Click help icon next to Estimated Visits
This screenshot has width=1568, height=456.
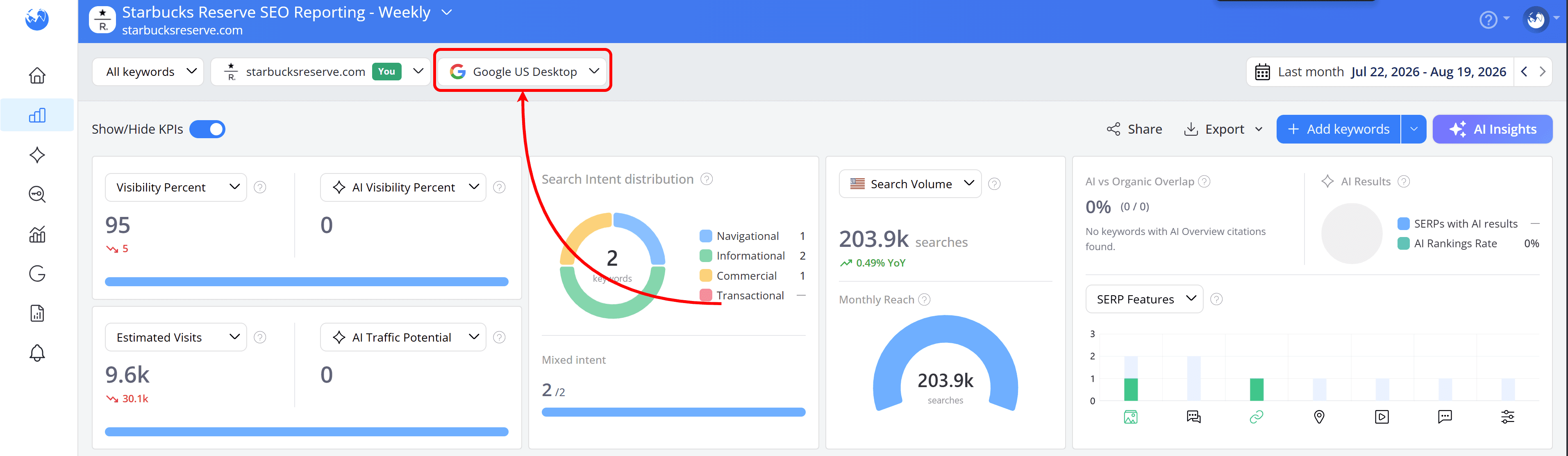[260, 337]
